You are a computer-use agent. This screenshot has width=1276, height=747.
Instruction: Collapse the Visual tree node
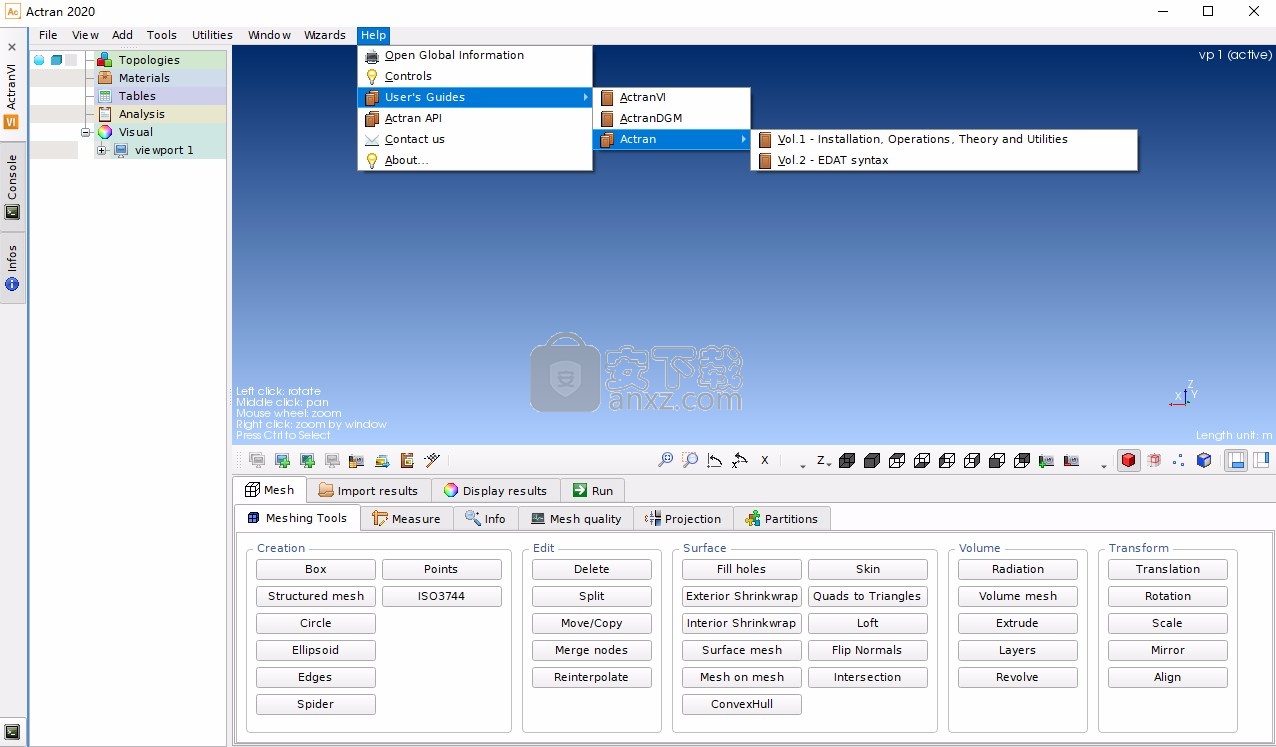[86, 132]
